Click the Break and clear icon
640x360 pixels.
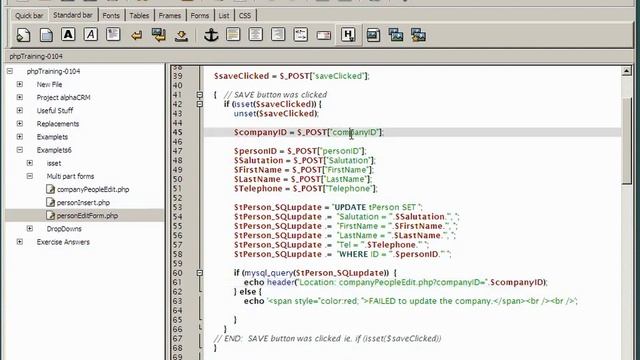pyautogui.click(x=159, y=35)
